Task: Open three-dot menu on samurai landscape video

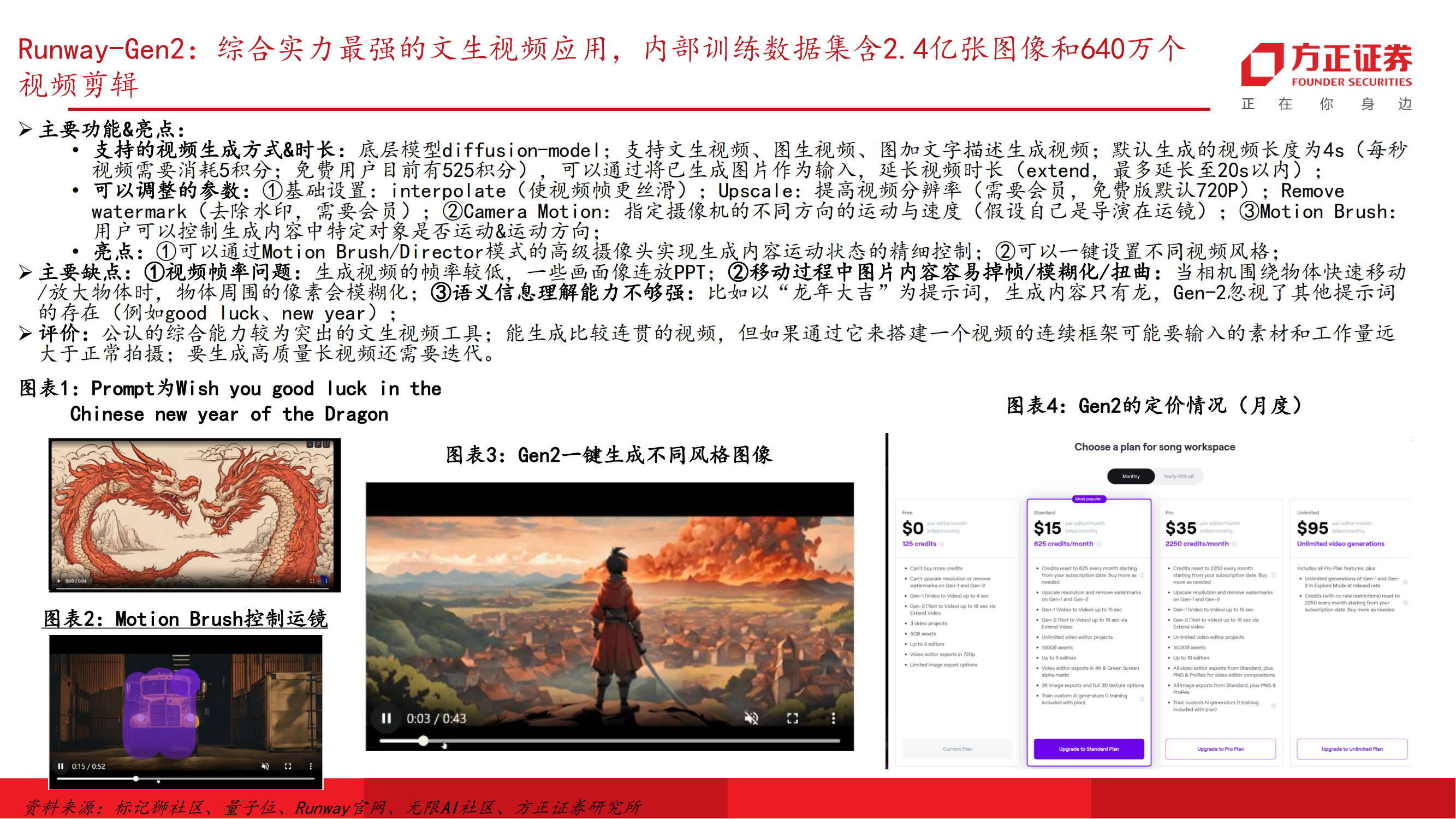Action: (833, 719)
